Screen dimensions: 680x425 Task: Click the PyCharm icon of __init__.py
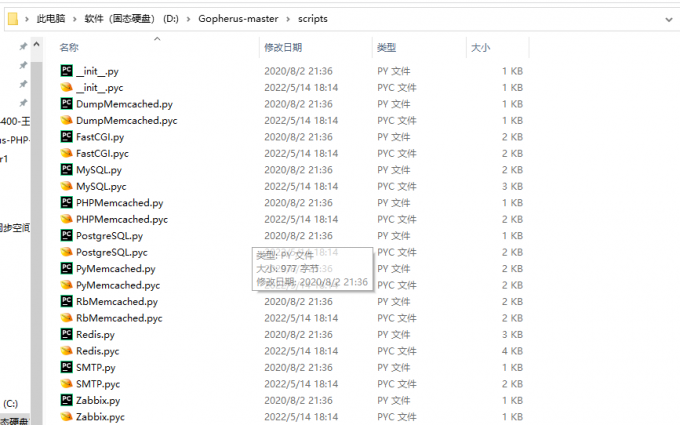point(66,71)
